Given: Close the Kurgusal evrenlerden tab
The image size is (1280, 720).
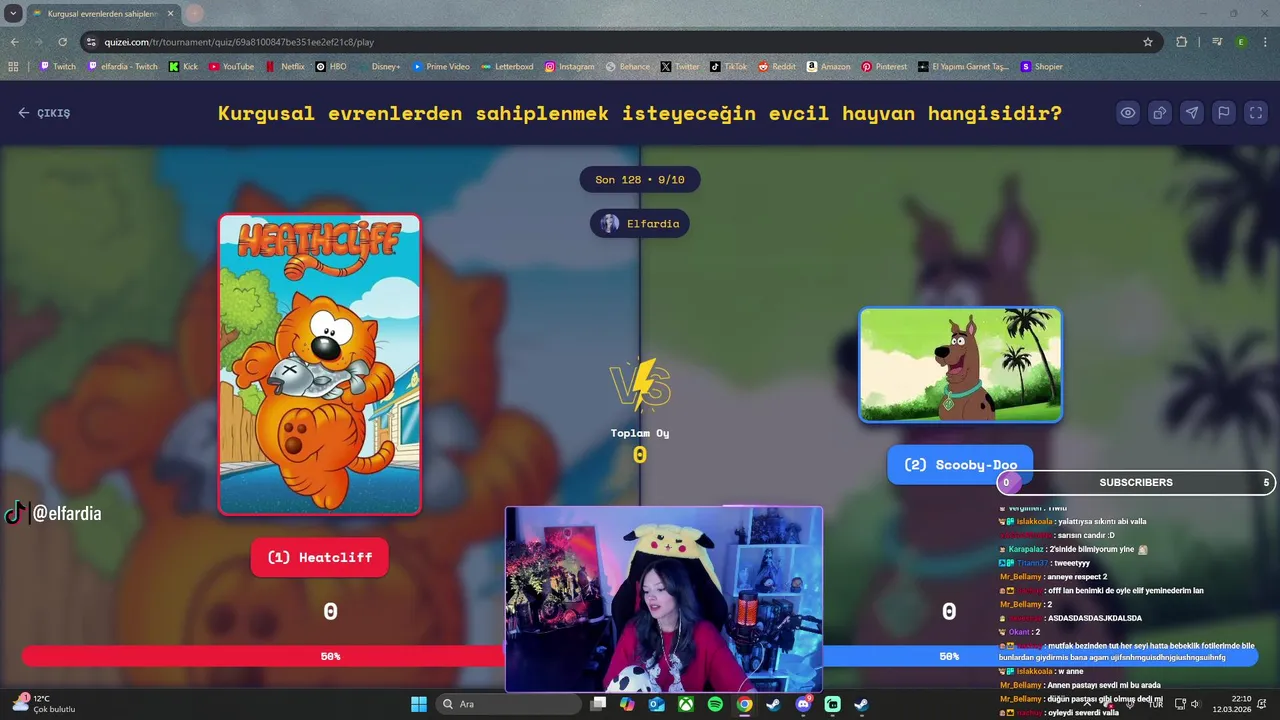Looking at the screenshot, I should tap(170, 14).
